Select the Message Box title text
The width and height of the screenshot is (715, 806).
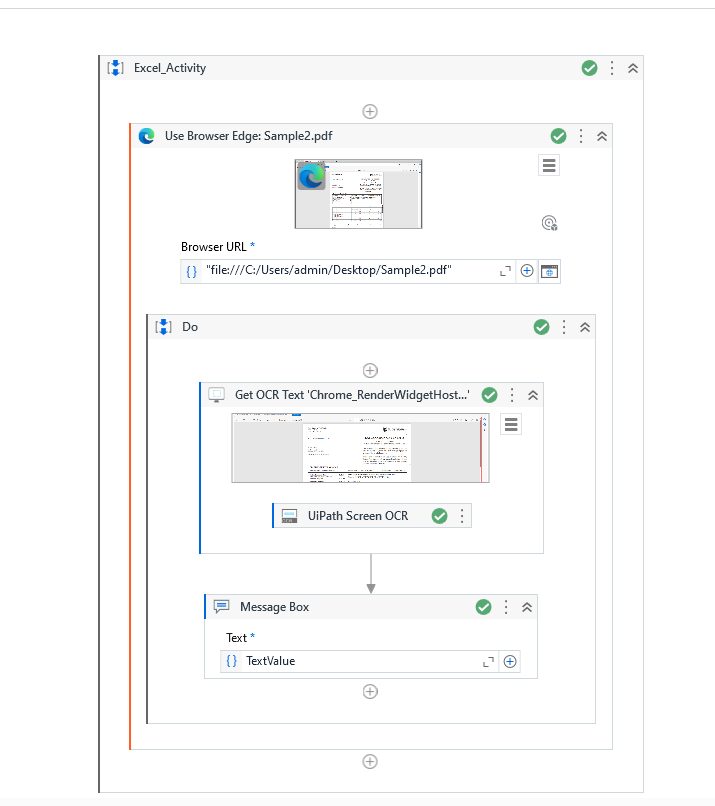274,607
